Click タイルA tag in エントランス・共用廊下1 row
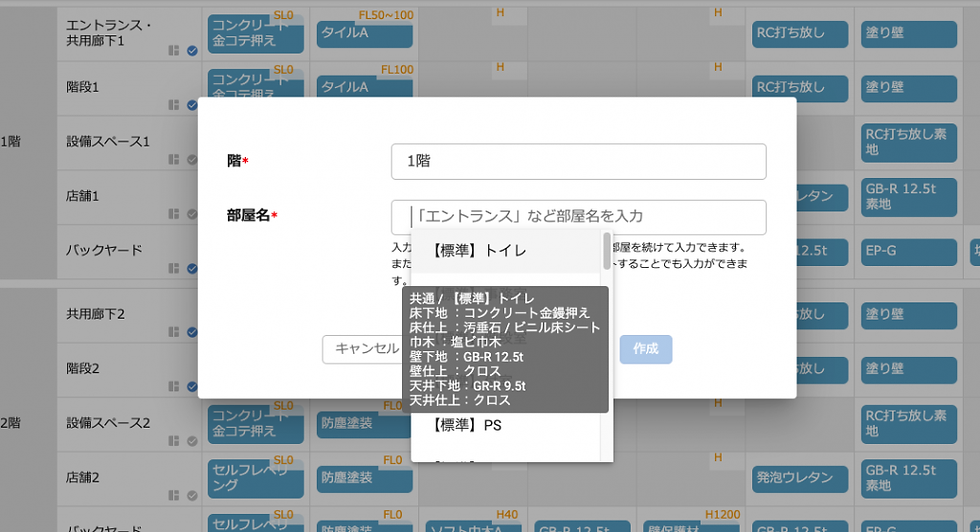Viewport: 980px width, 532px height. pyautogui.click(x=364, y=34)
